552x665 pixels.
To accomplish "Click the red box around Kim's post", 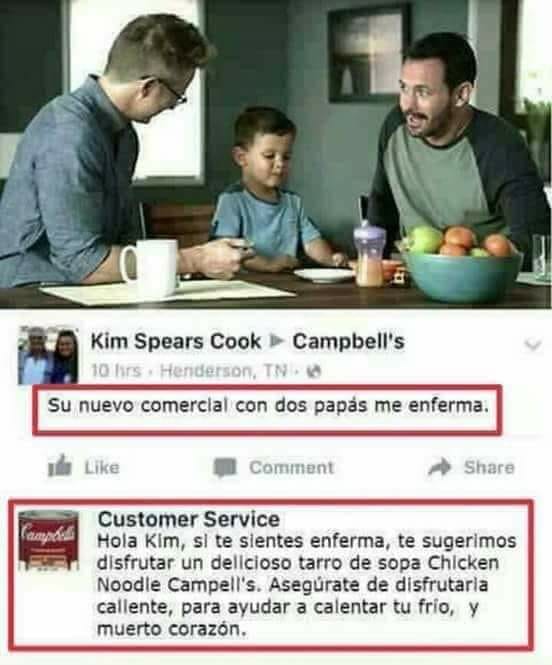I will pos(267,410).
